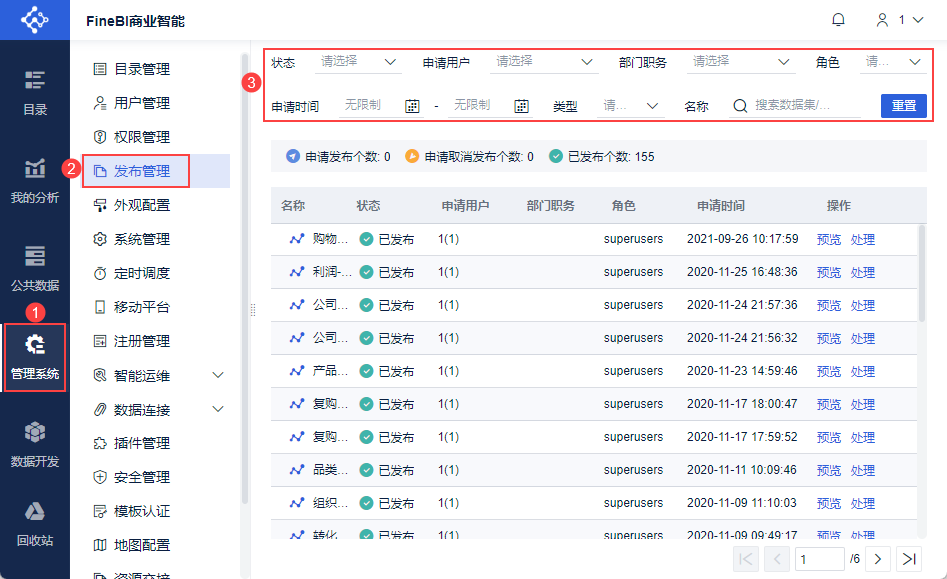Click the chart icon of 购物 row
The image size is (947, 579).
pyautogui.click(x=297, y=239)
